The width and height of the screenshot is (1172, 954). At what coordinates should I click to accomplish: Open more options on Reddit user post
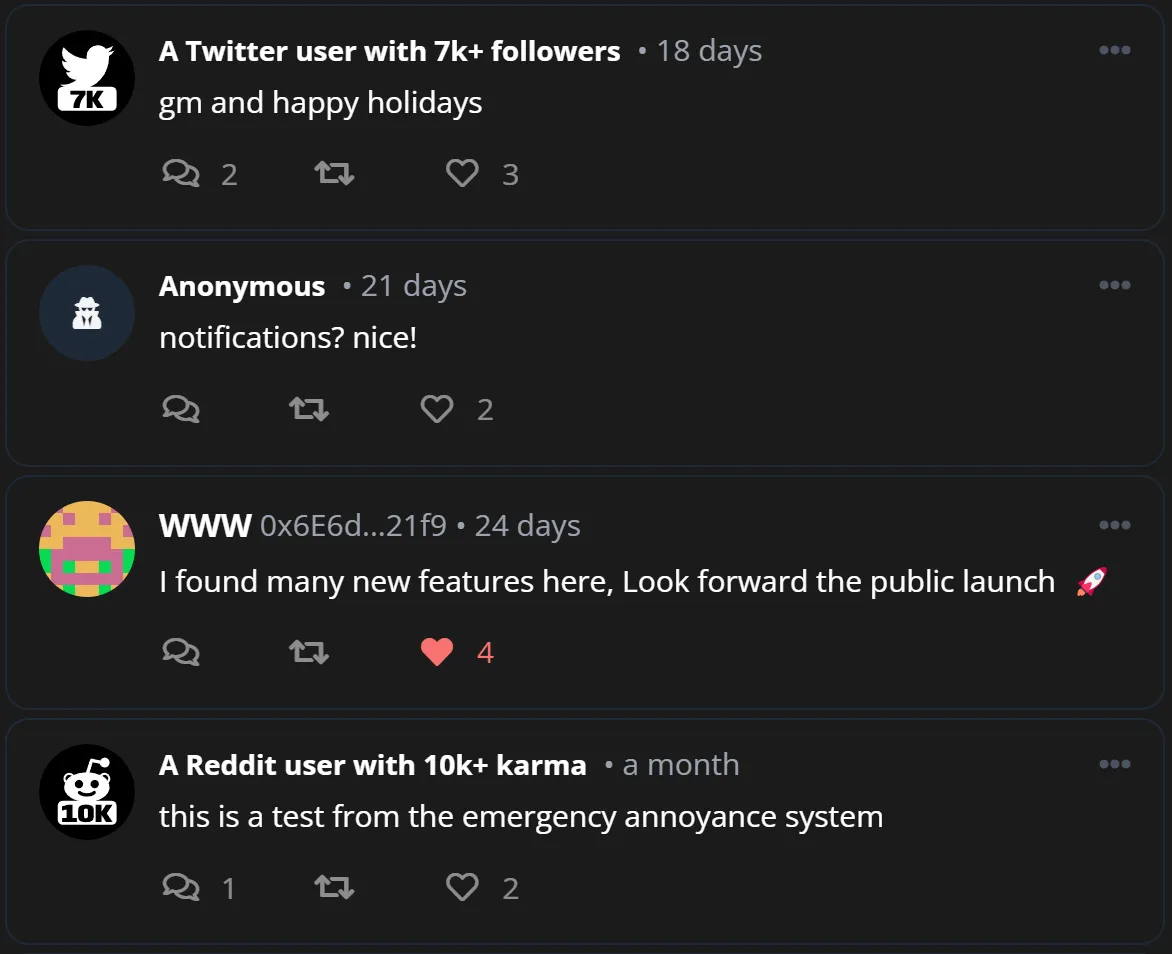point(1114,764)
